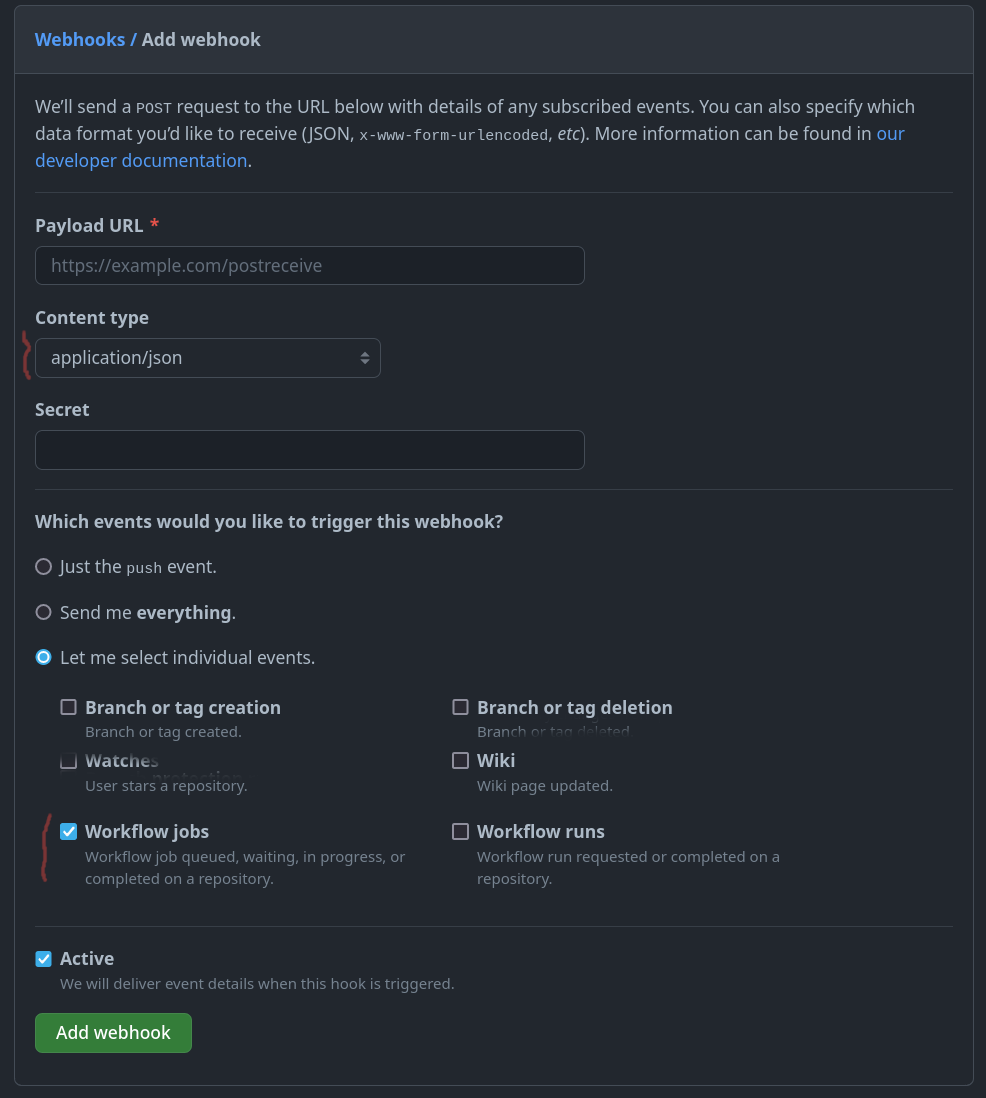Click the Active label text
The height and width of the screenshot is (1098, 986).
[x=87, y=959]
